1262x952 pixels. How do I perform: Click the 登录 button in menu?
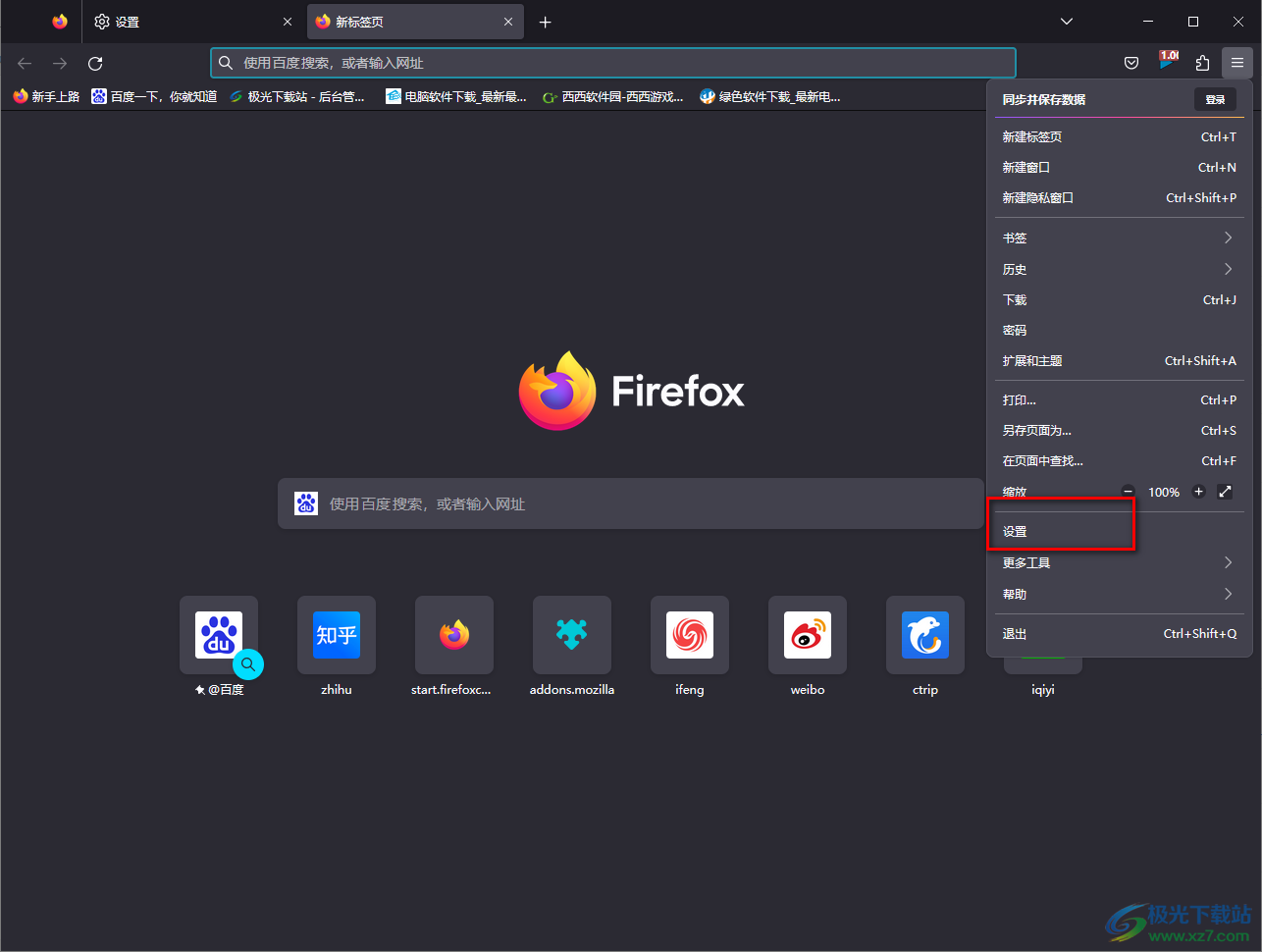click(x=1215, y=99)
